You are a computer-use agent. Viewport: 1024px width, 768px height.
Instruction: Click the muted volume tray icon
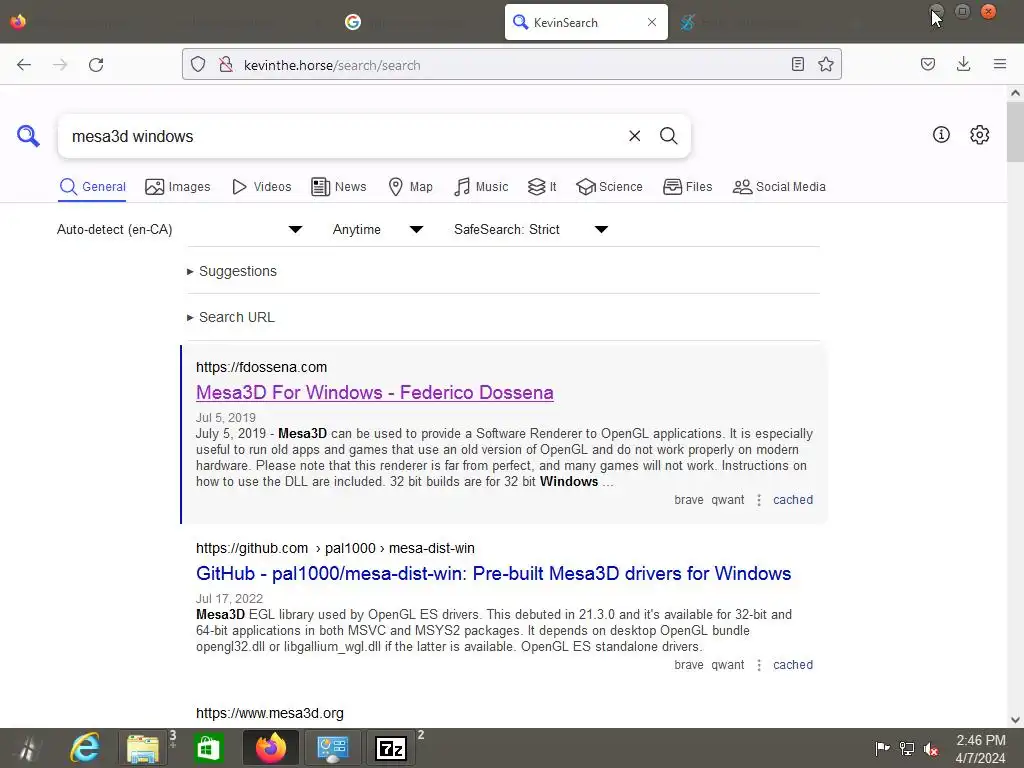(x=931, y=748)
